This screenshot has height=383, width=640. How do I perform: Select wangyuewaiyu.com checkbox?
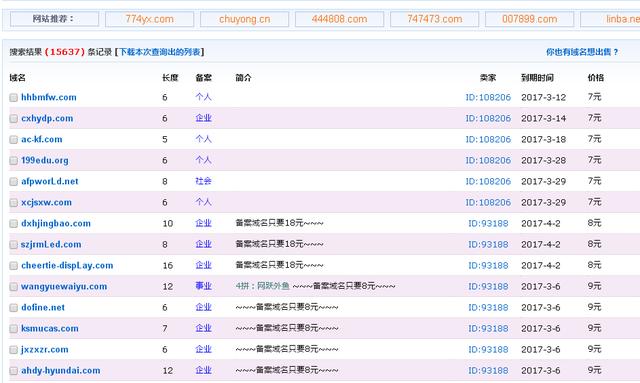[13, 287]
